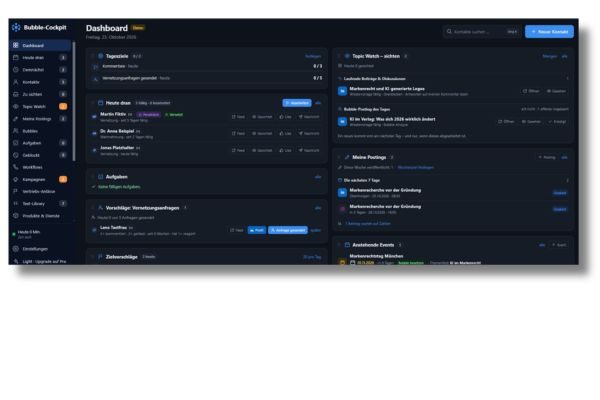This screenshot has height=400, width=600.
Task: Click the orange badge next to Kampagnen
Action: [x=63, y=179]
